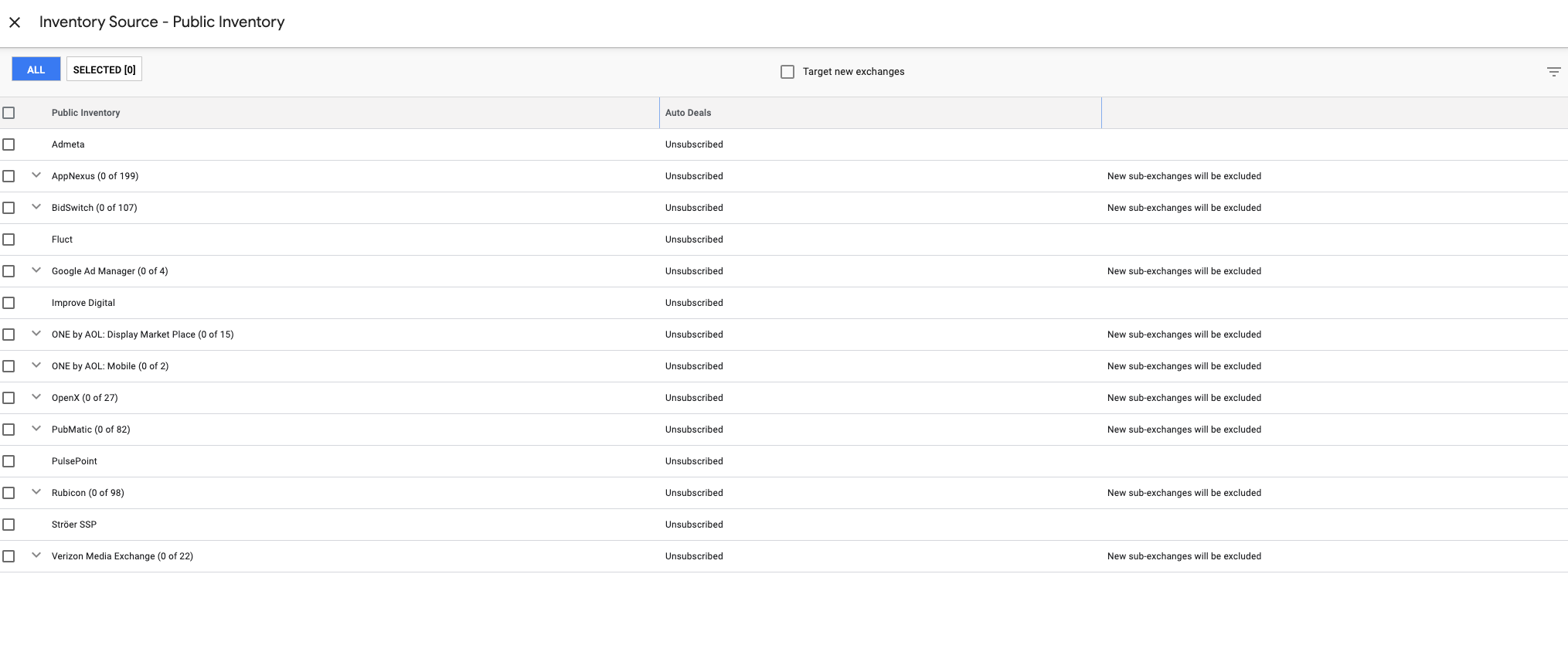Click the Improve Digital row name
This screenshot has width=1568, height=659.
[x=83, y=303]
